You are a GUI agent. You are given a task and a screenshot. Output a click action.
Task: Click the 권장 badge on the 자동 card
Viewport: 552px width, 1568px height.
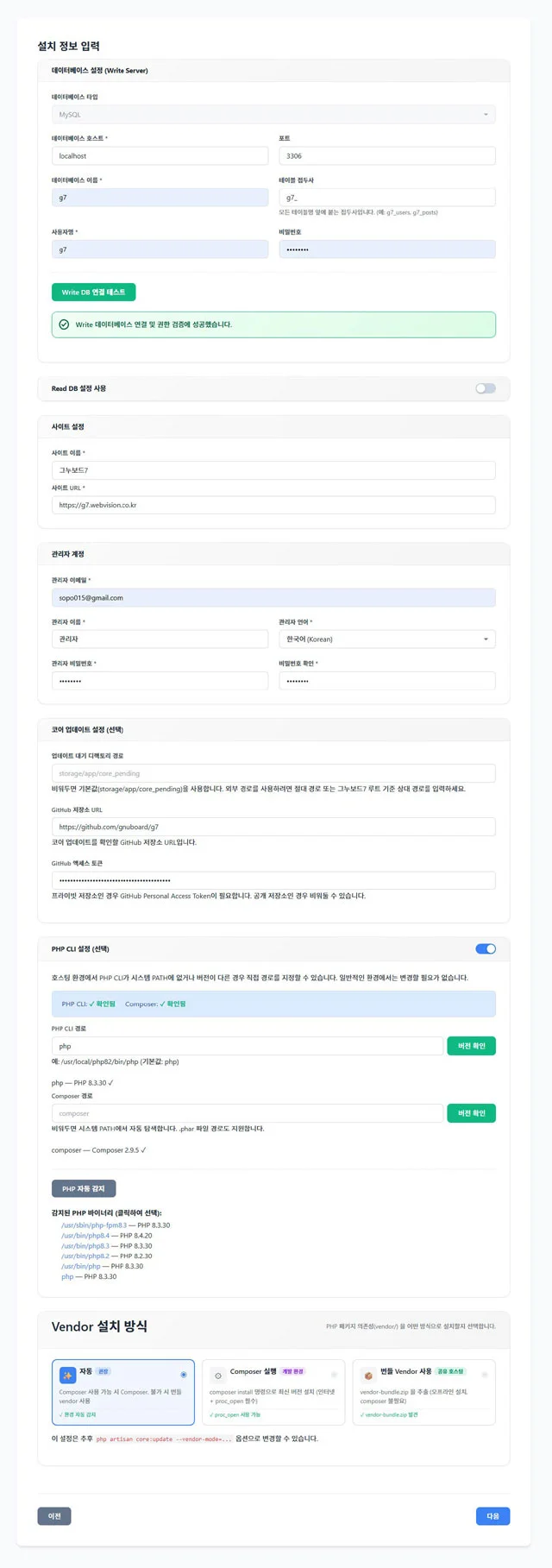(103, 1371)
